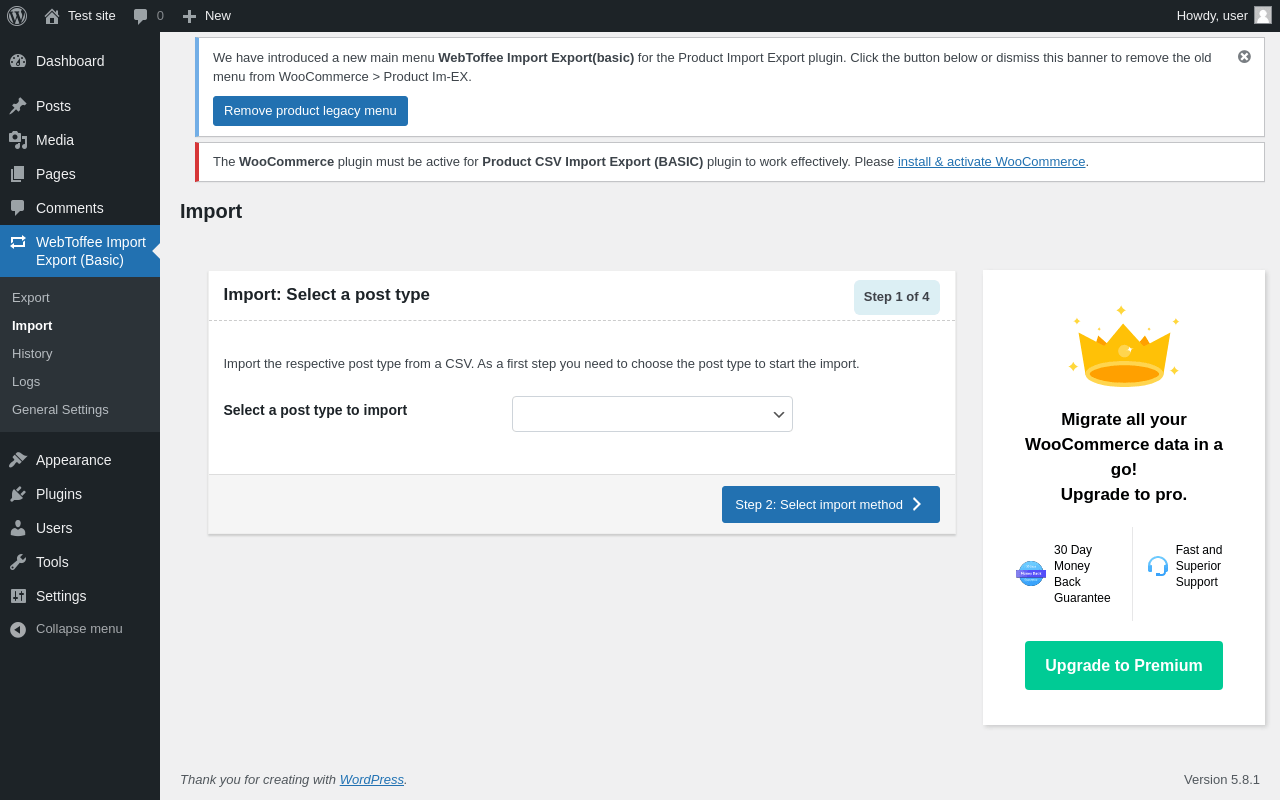Open the Plugins menu
Screen dimensions: 1280x800
click(x=80, y=494)
